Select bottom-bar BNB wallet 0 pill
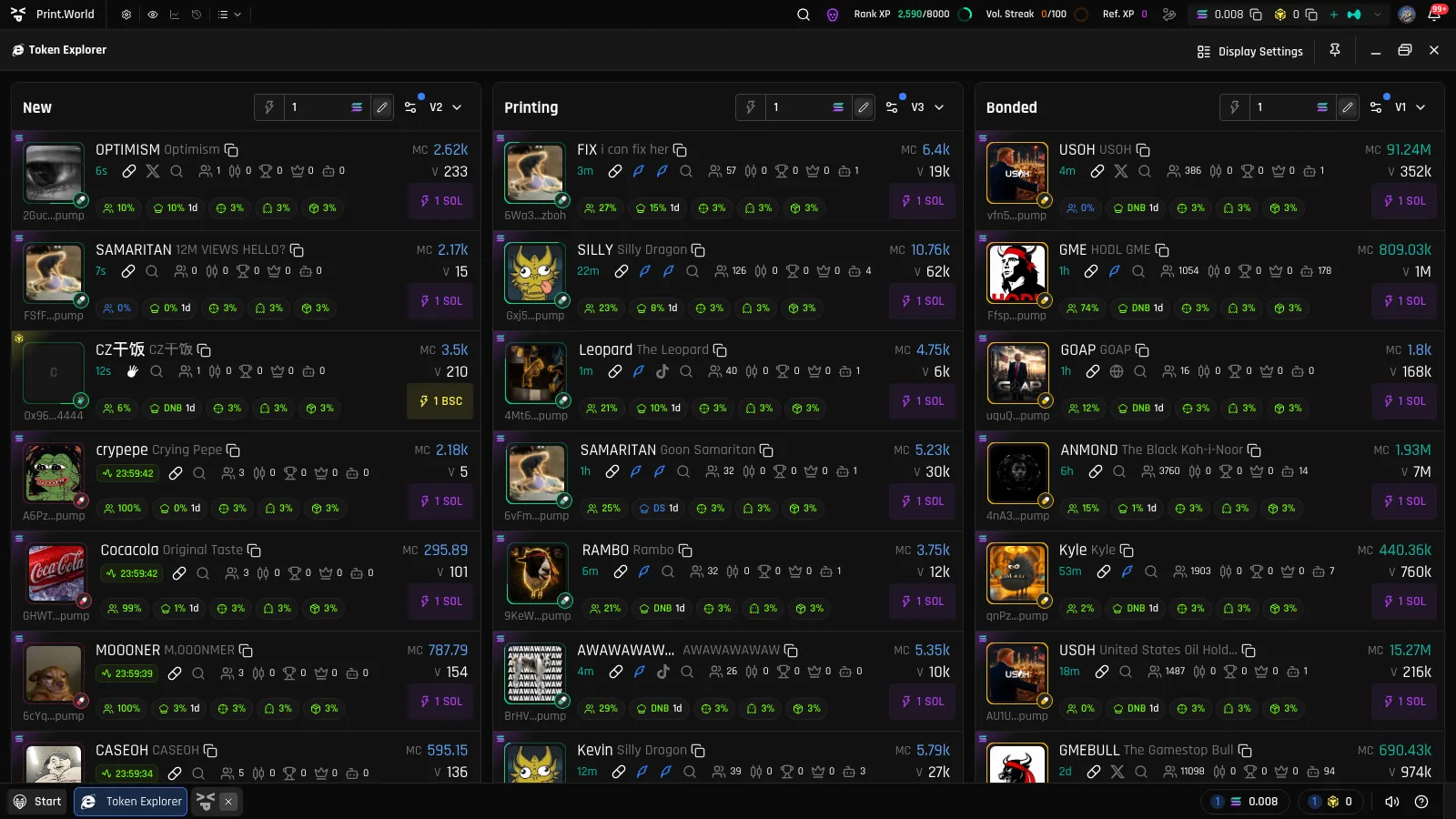The height and width of the screenshot is (819, 1456). (1330, 802)
